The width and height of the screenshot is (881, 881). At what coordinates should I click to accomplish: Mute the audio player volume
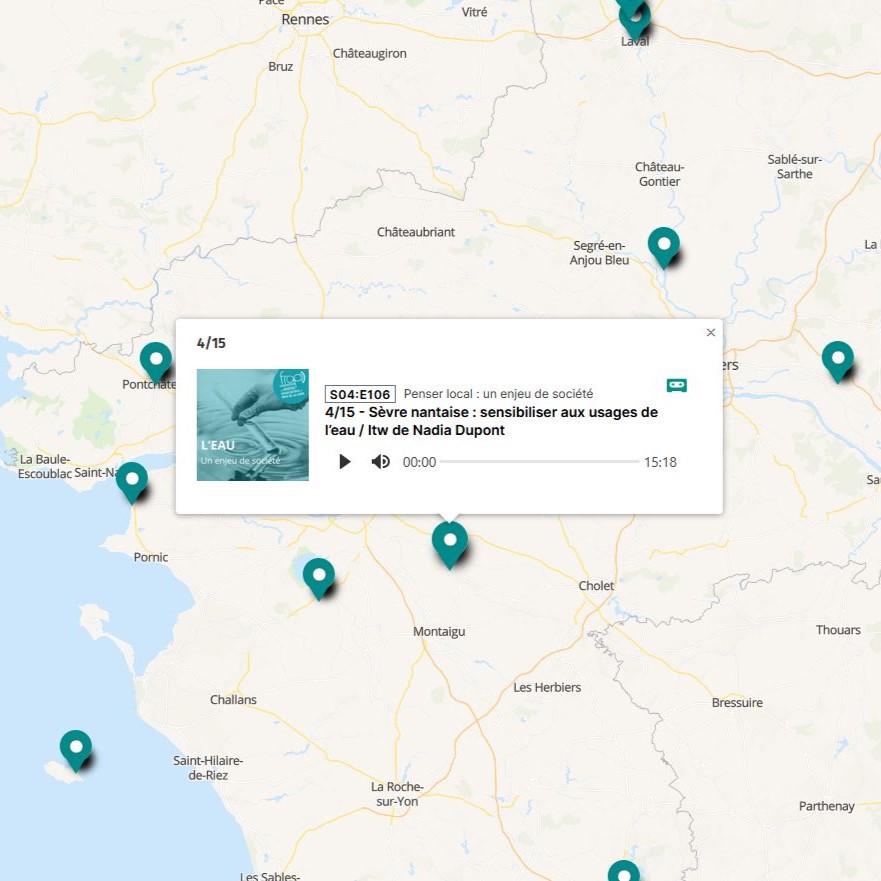point(381,462)
